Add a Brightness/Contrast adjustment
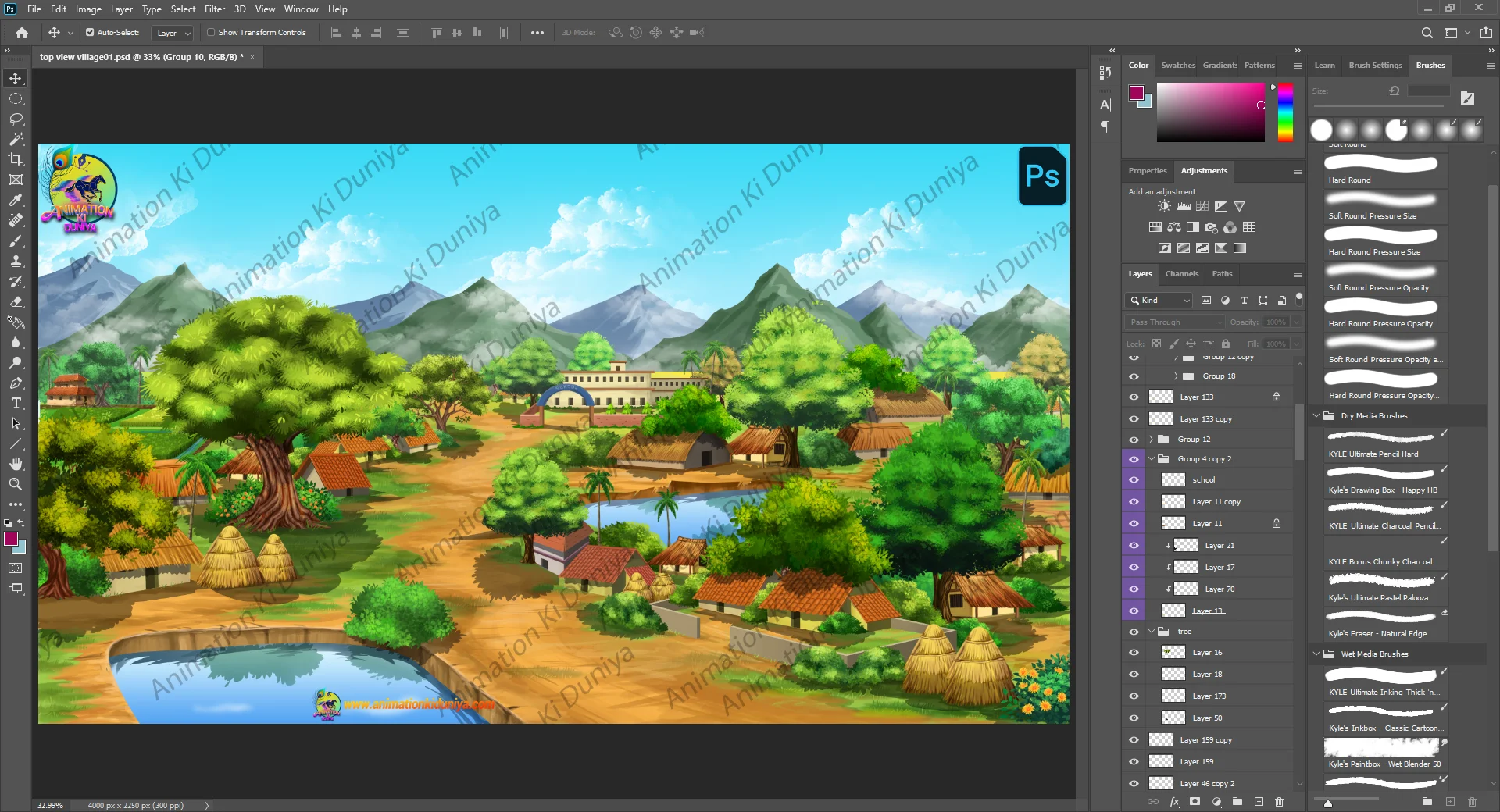1500x812 pixels. point(1164,206)
